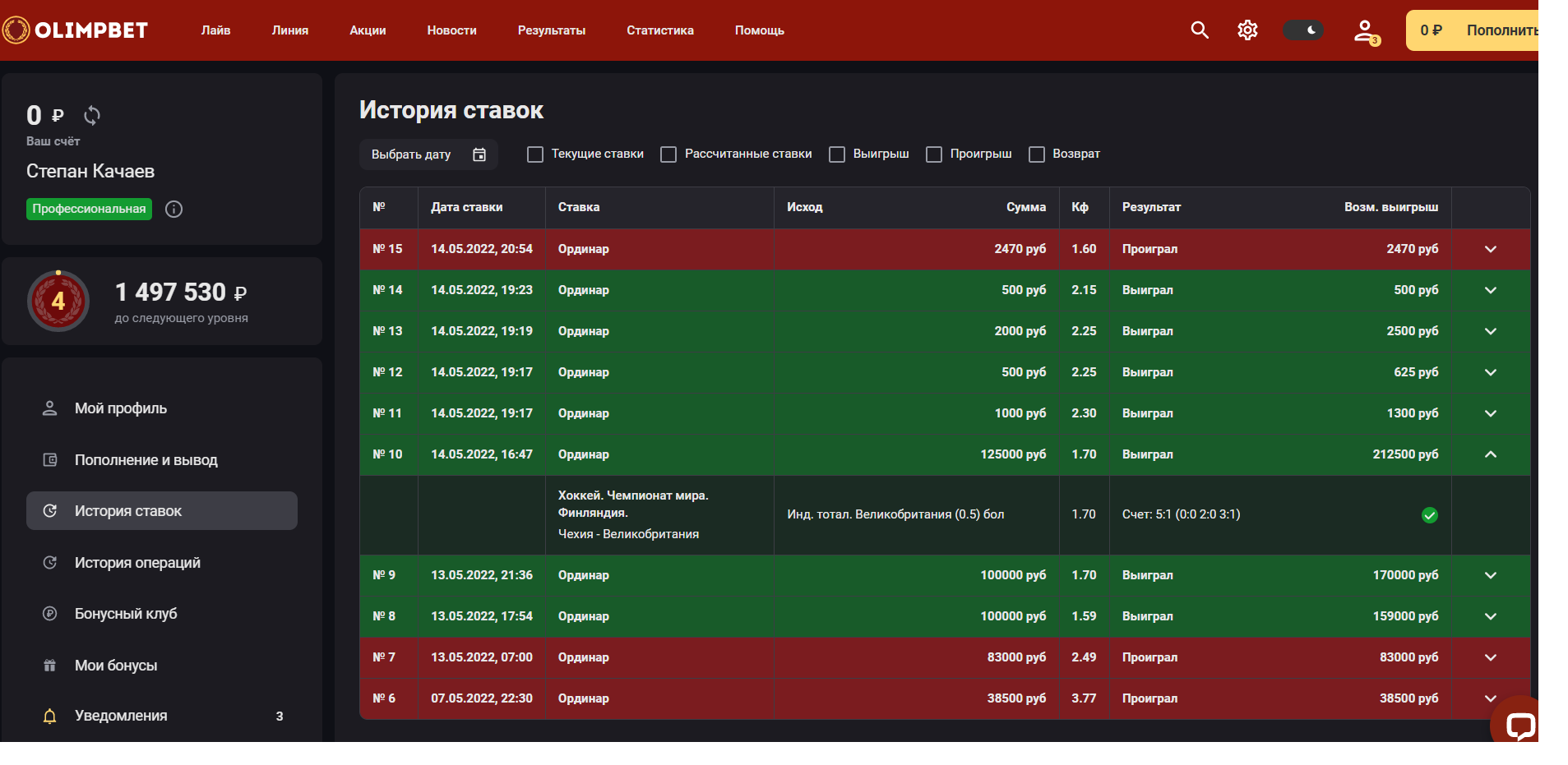
Task: Open the user account icon
Action: (x=1365, y=31)
